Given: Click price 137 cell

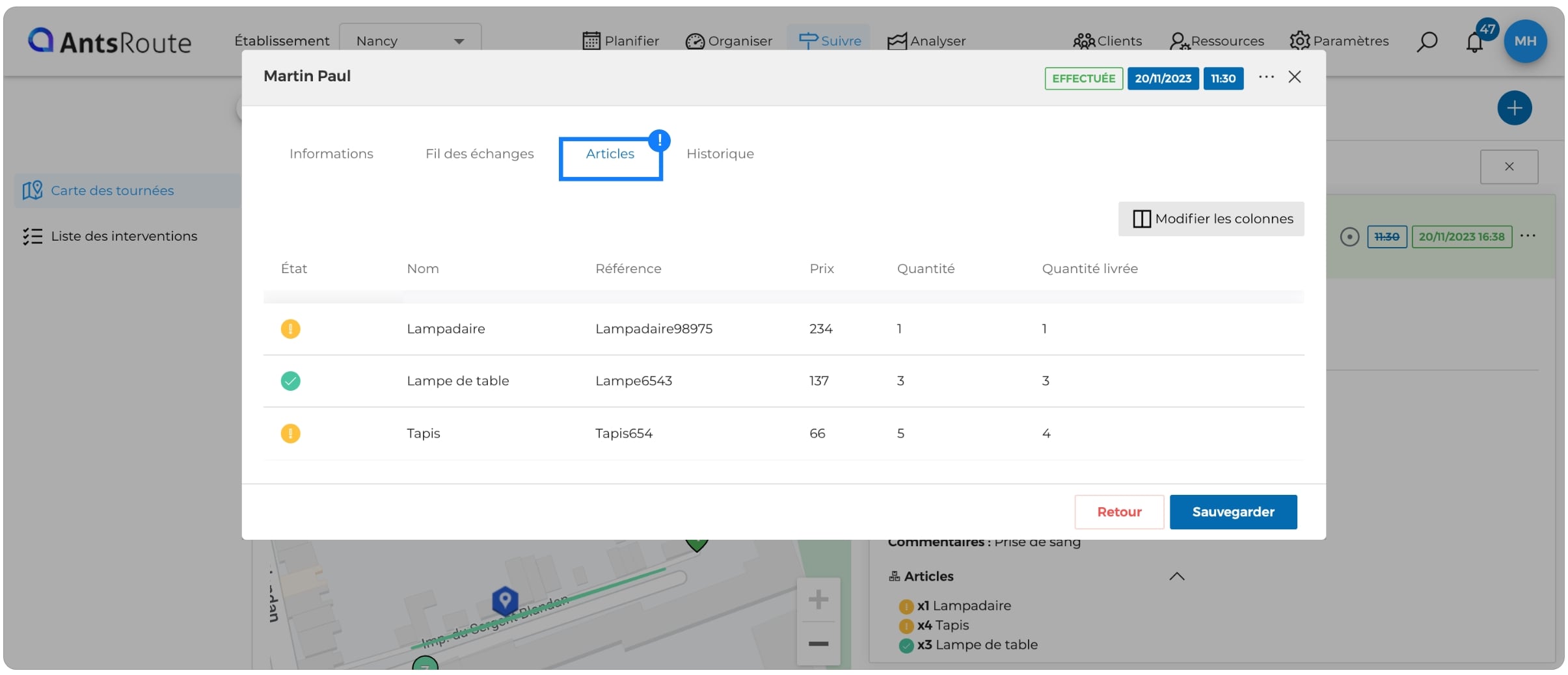Looking at the screenshot, I should [818, 381].
